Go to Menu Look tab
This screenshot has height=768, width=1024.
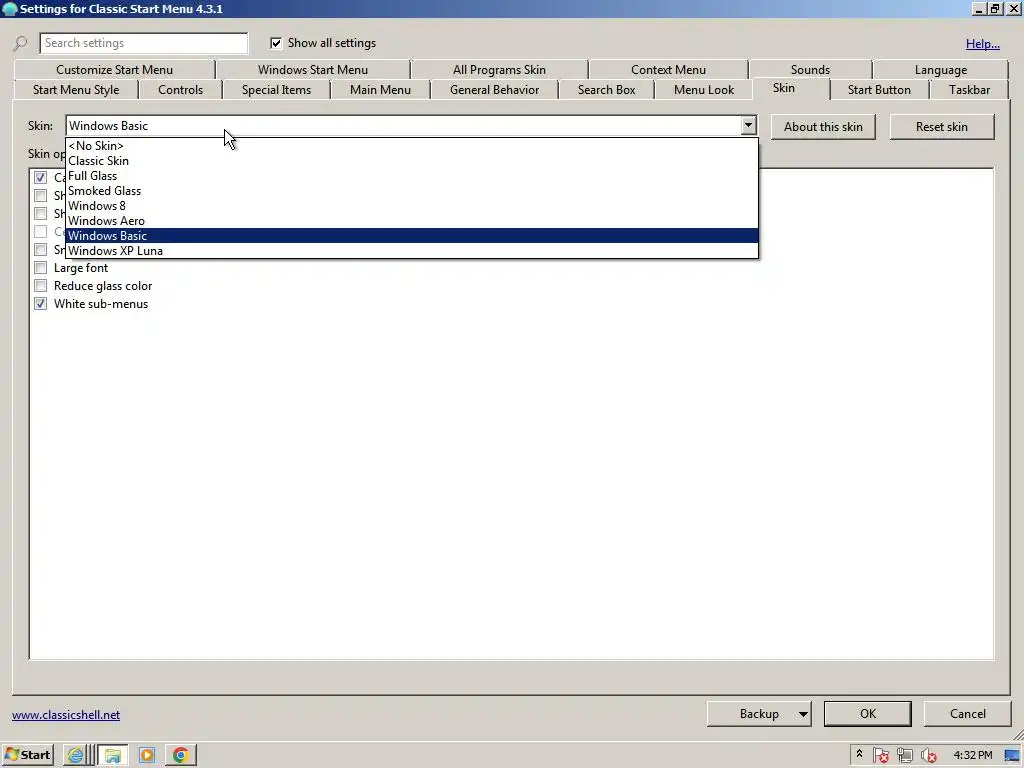pyautogui.click(x=703, y=90)
